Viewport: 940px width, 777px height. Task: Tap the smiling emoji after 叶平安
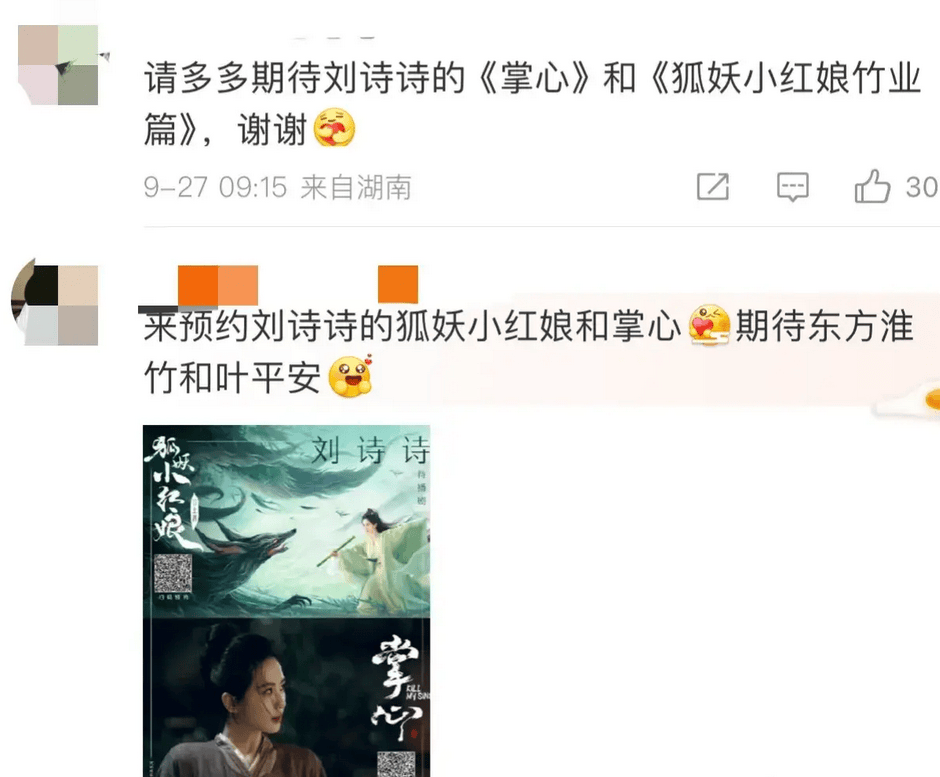(x=351, y=377)
